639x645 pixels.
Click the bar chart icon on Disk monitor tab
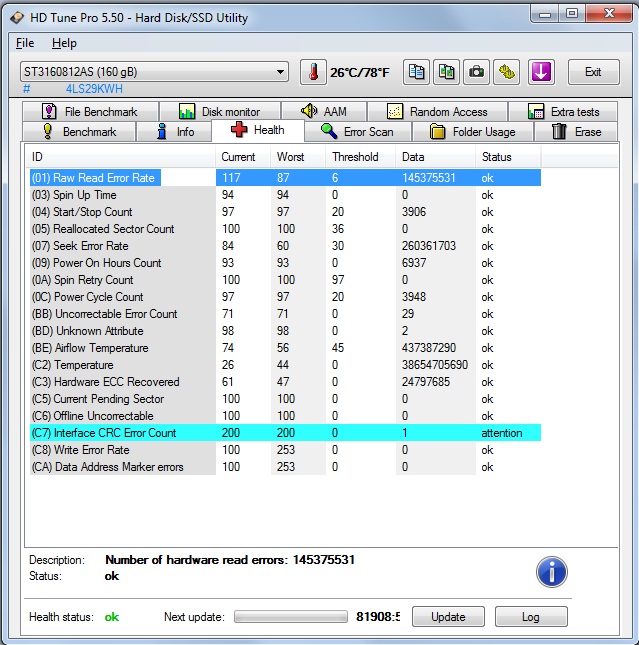tap(187, 111)
